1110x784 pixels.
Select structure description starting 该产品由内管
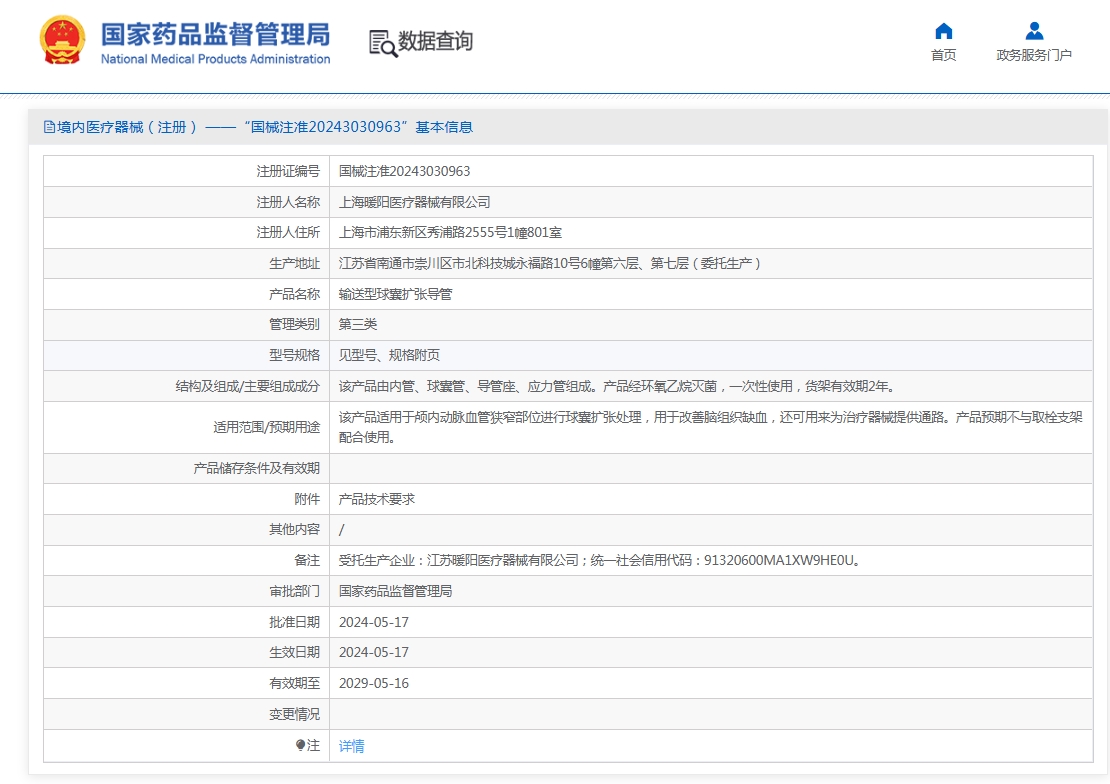coord(617,387)
